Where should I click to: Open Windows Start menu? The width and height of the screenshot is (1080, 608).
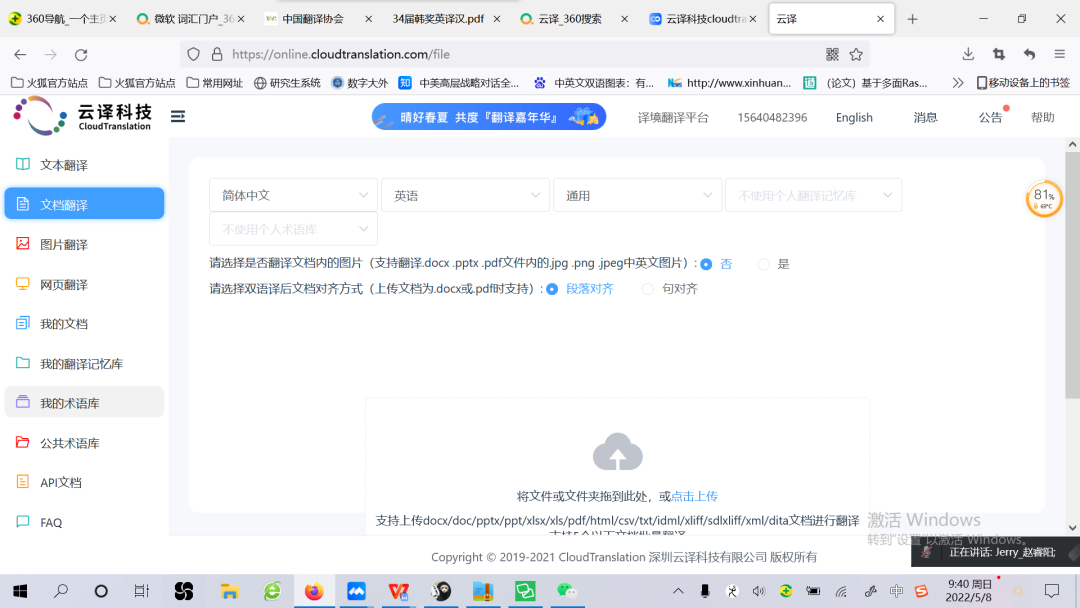tap(20, 591)
